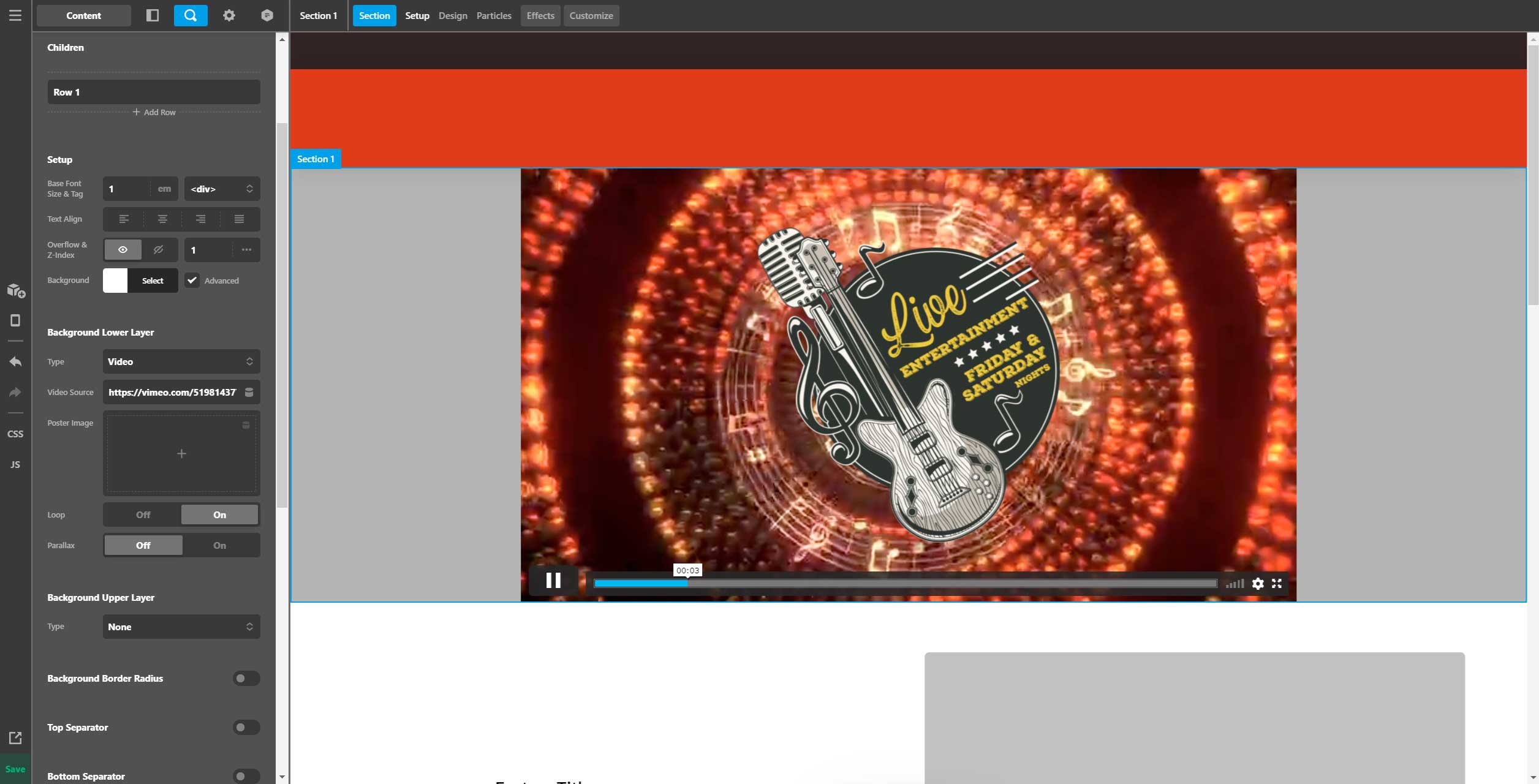This screenshot has height=784, width=1539.
Task: Enable the Top Separator switch
Action: pyautogui.click(x=246, y=728)
